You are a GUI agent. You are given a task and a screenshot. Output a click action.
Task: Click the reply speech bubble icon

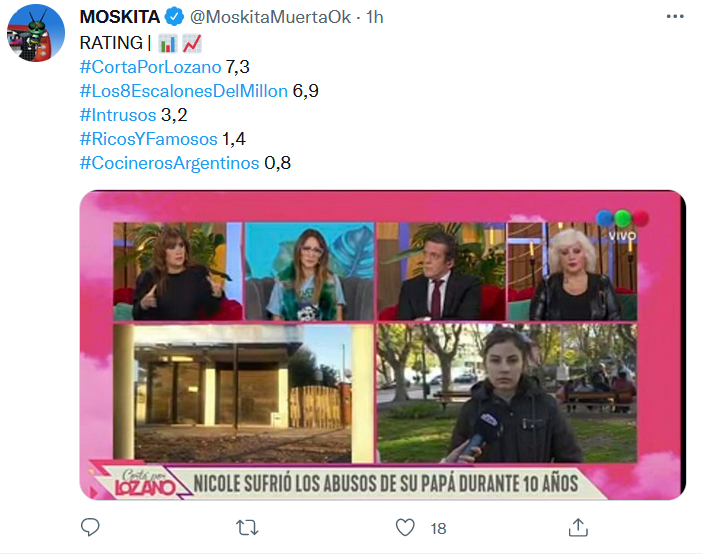tap(90, 527)
